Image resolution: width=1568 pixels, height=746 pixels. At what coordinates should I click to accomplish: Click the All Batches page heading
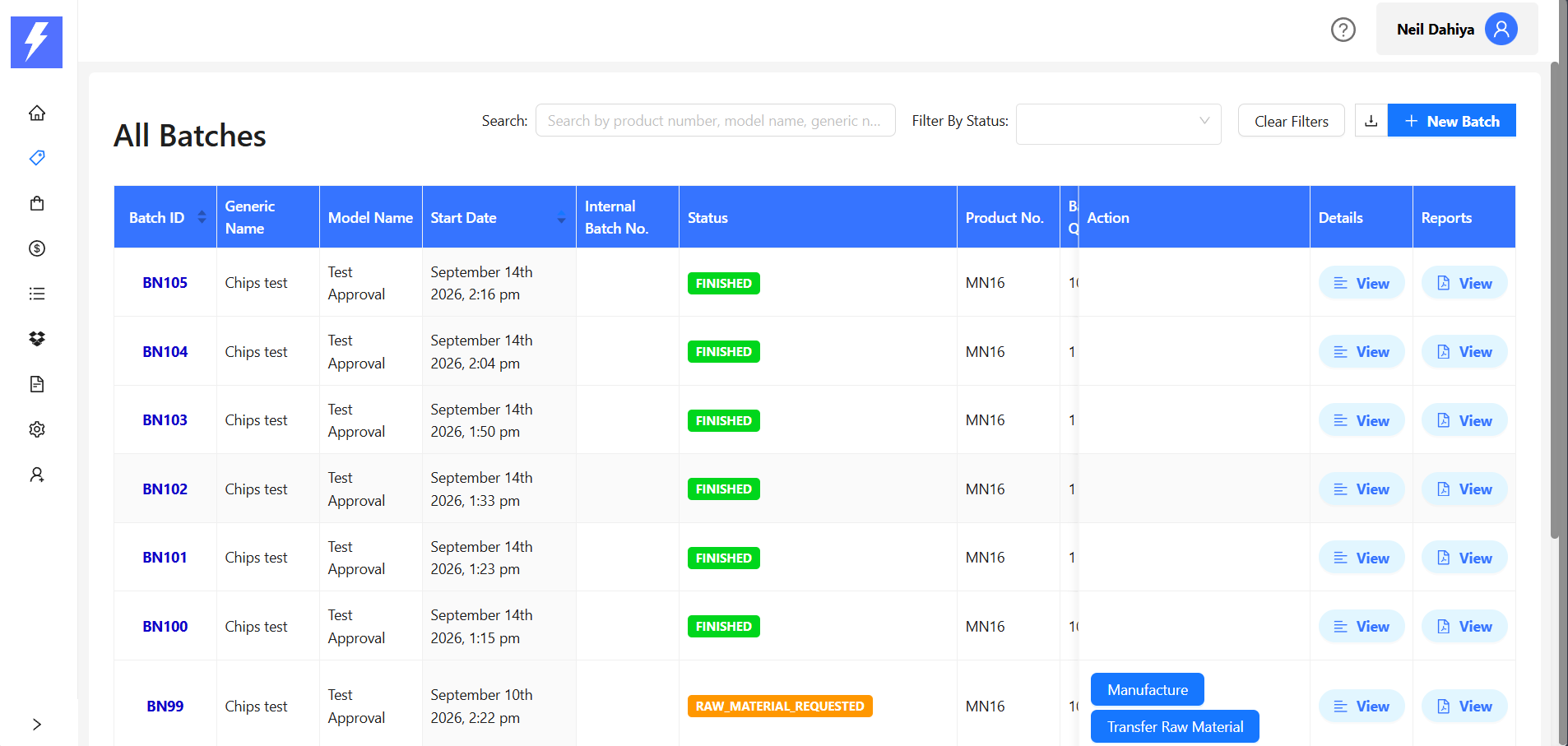pos(190,136)
